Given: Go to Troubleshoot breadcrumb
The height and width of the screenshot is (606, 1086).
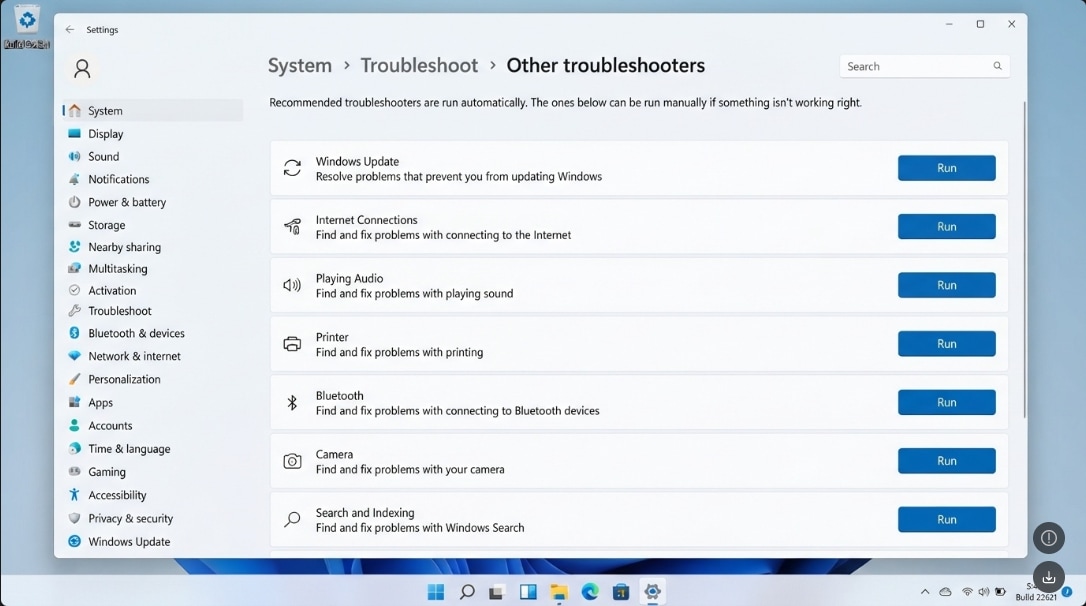Looking at the screenshot, I should [x=419, y=65].
